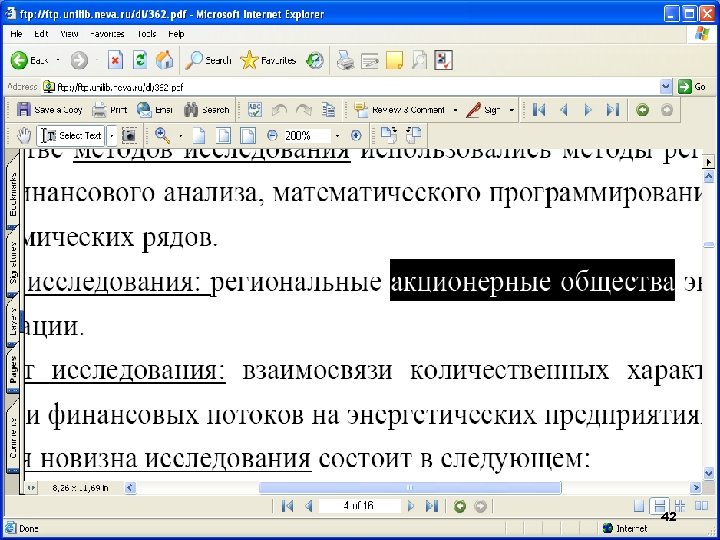This screenshot has height=540, width=720.
Task: Select the Hand tool
Action: [x=23, y=135]
